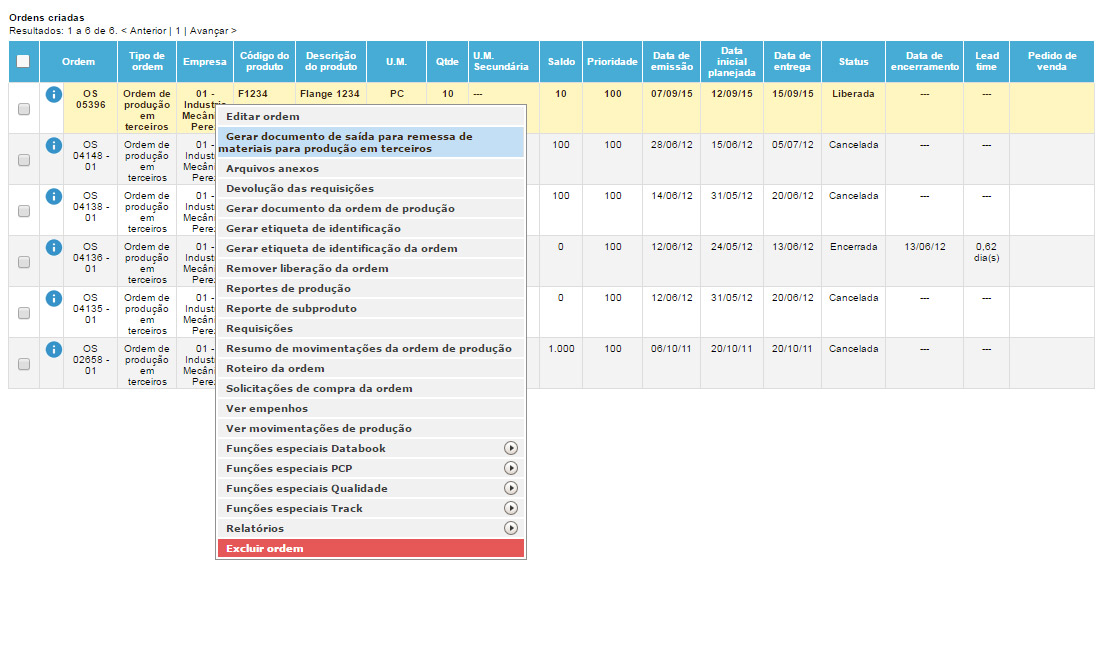This screenshot has width=1106, height=672.
Task: Open info icon for order OS 02658 - 01
Action: click(54, 349)
